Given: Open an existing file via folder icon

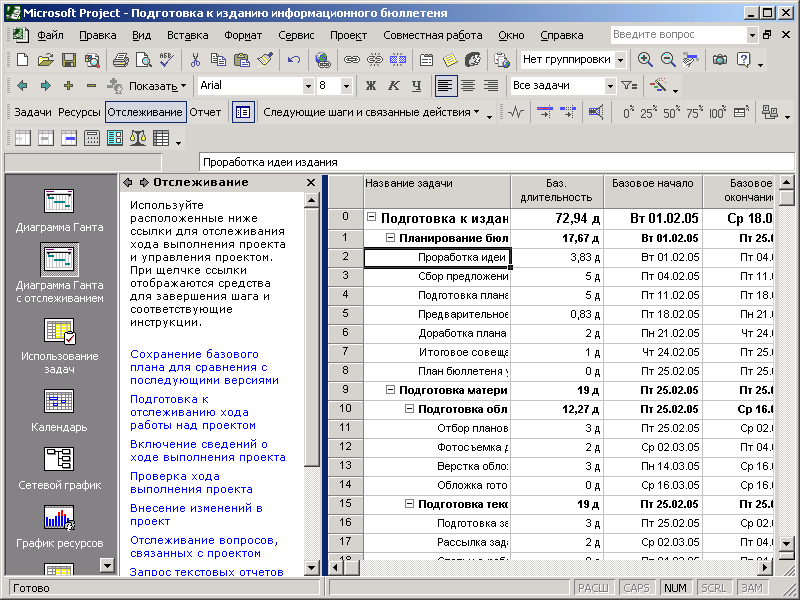Looking at the screenshot, I should (x=45, y=60).
